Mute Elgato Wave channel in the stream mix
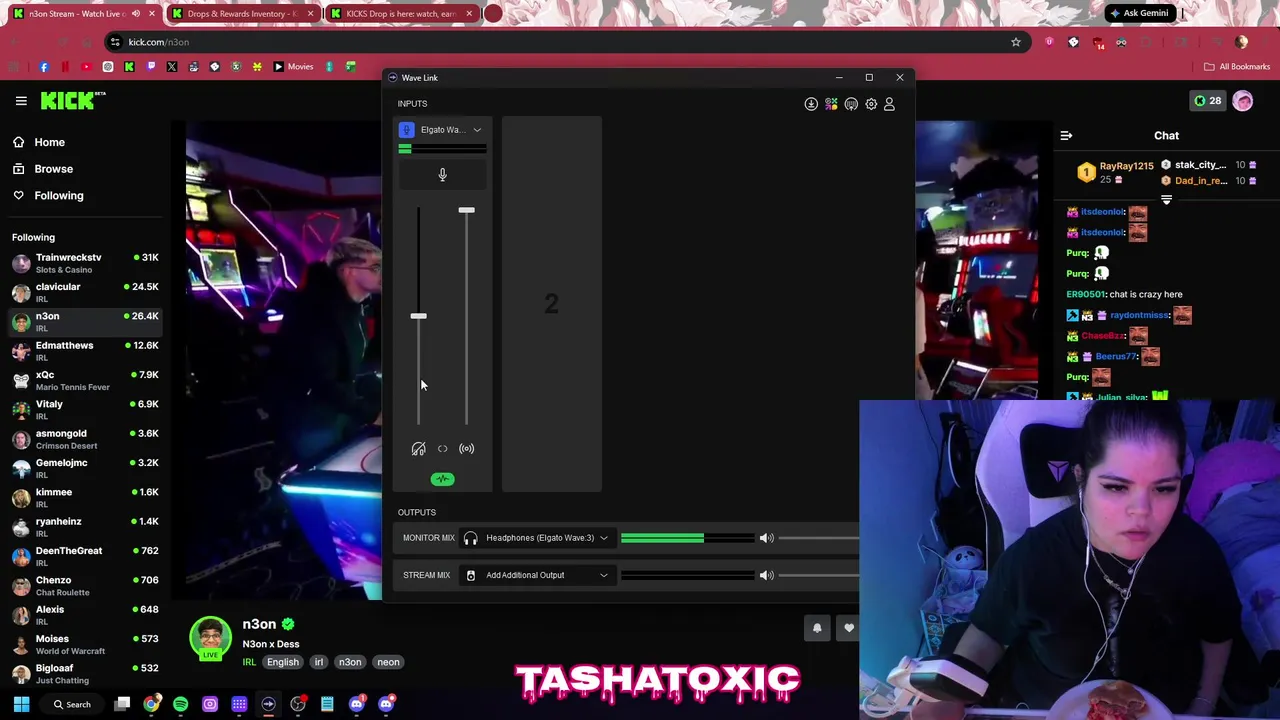The height and width of the screenshot is (720, 1280). tap(466, 449)
